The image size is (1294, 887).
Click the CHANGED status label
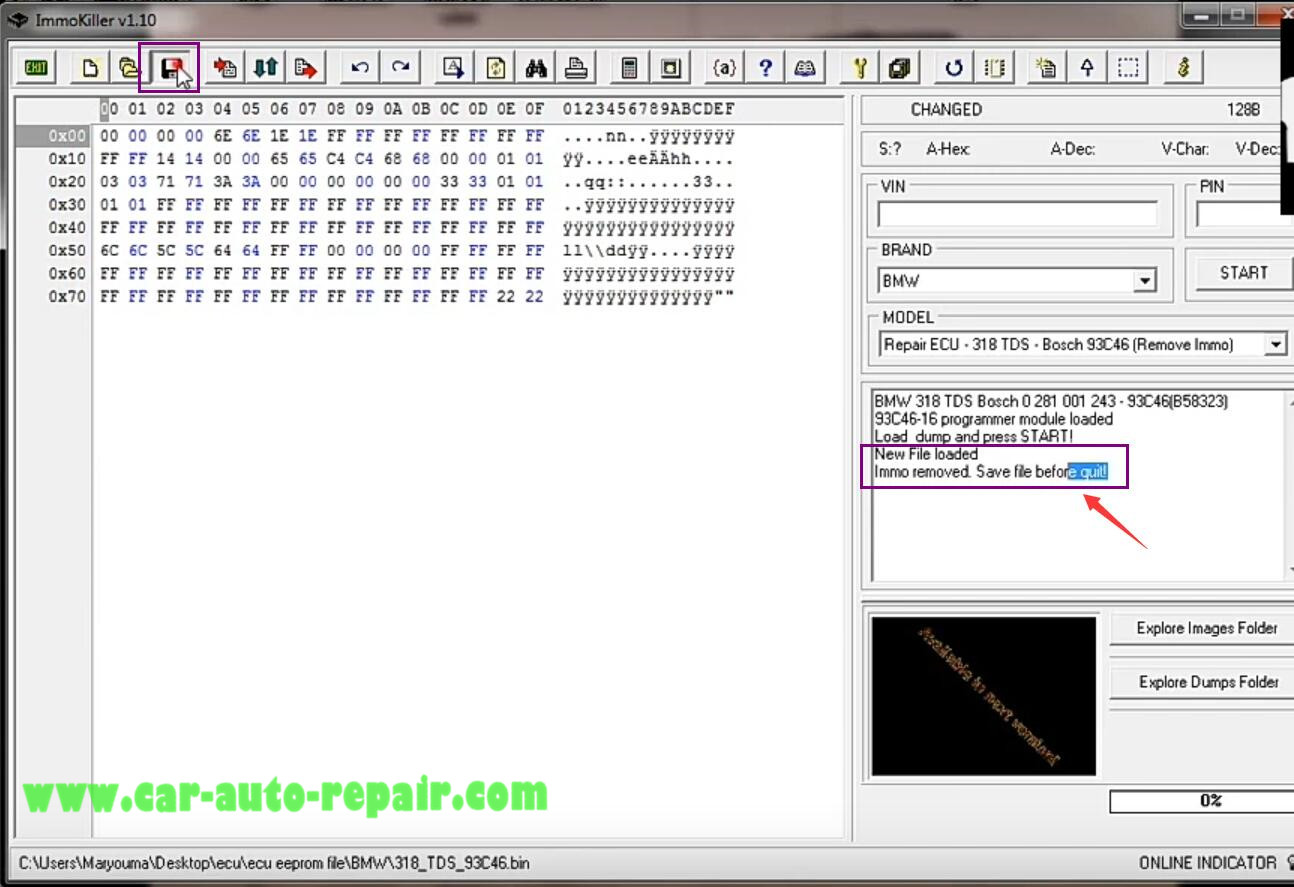tap(946, 110)
